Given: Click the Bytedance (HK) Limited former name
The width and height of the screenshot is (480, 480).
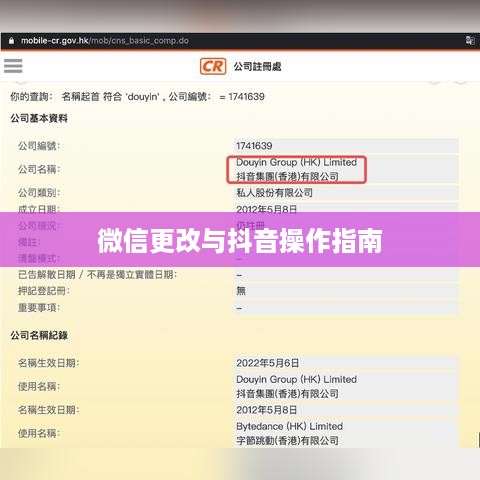Looking at the screenshot, I should 289,426.
